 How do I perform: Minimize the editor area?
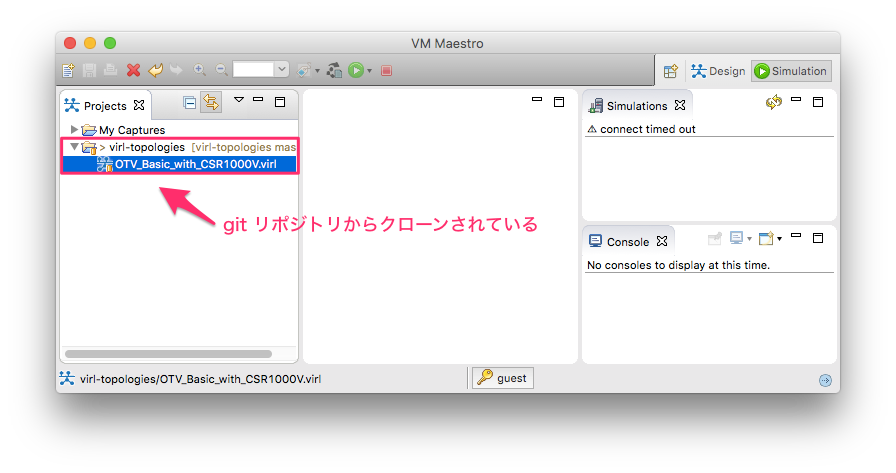click(537, 99)
